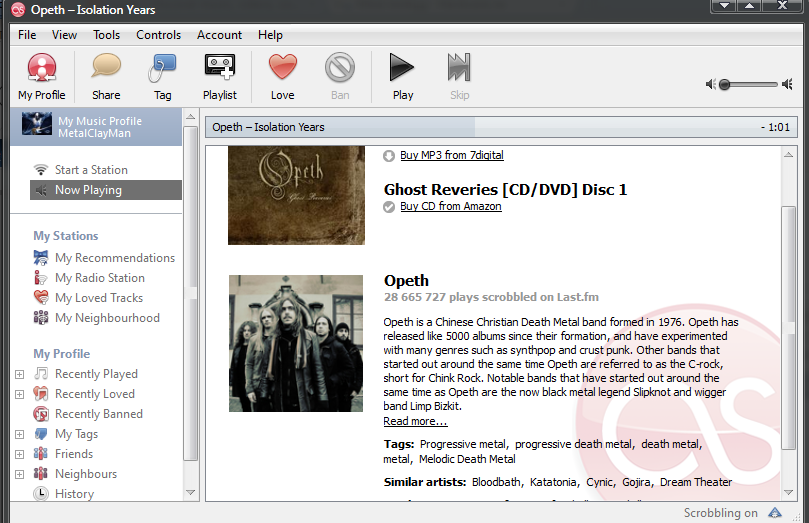Click the Friends icon in sidebar
This screenshot has height=523, width=809.
[x=41, y=453]
